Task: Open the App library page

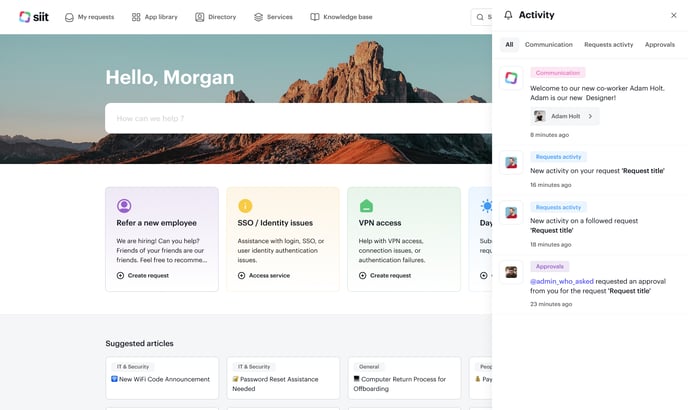Action: (156, 17)
